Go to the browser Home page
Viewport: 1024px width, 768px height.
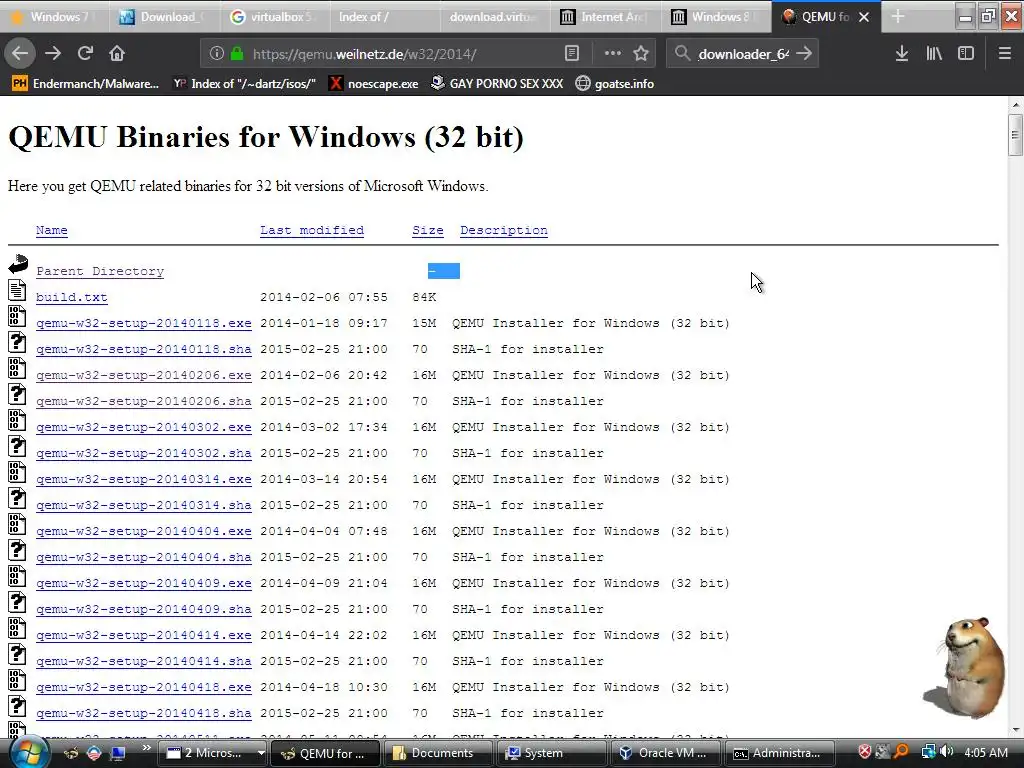tap(117, 54)
